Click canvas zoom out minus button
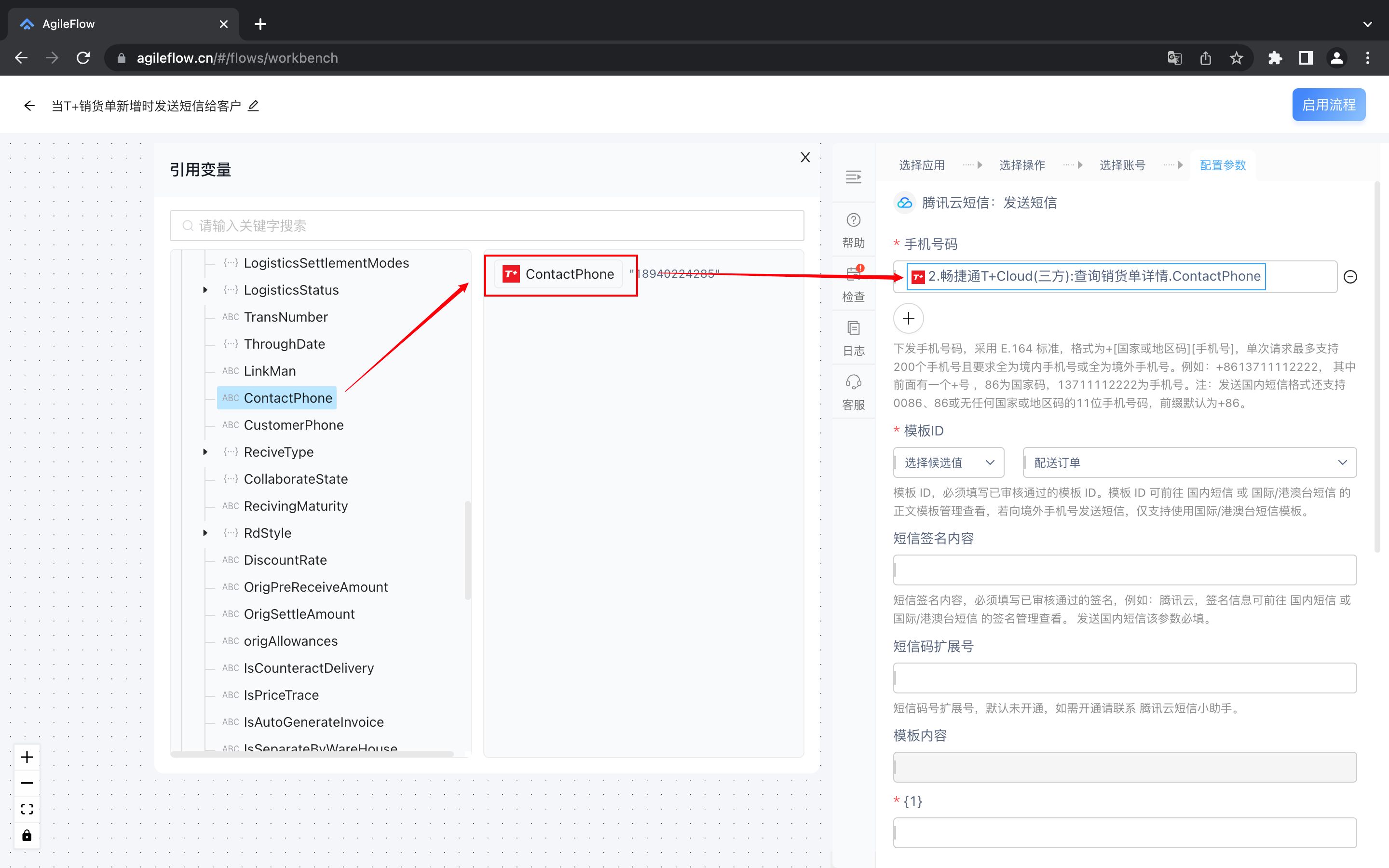The image size is (1389, 868). [27, 783]
